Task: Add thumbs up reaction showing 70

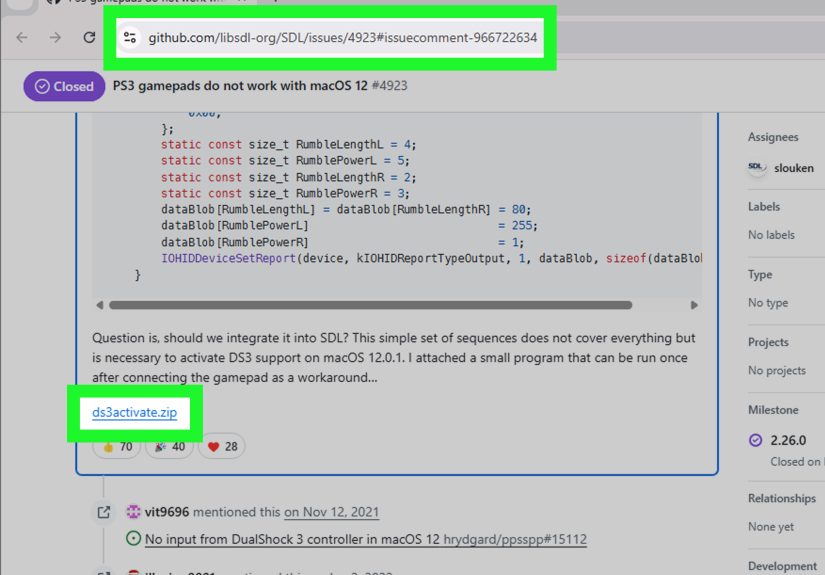Action: click(117, 447)
